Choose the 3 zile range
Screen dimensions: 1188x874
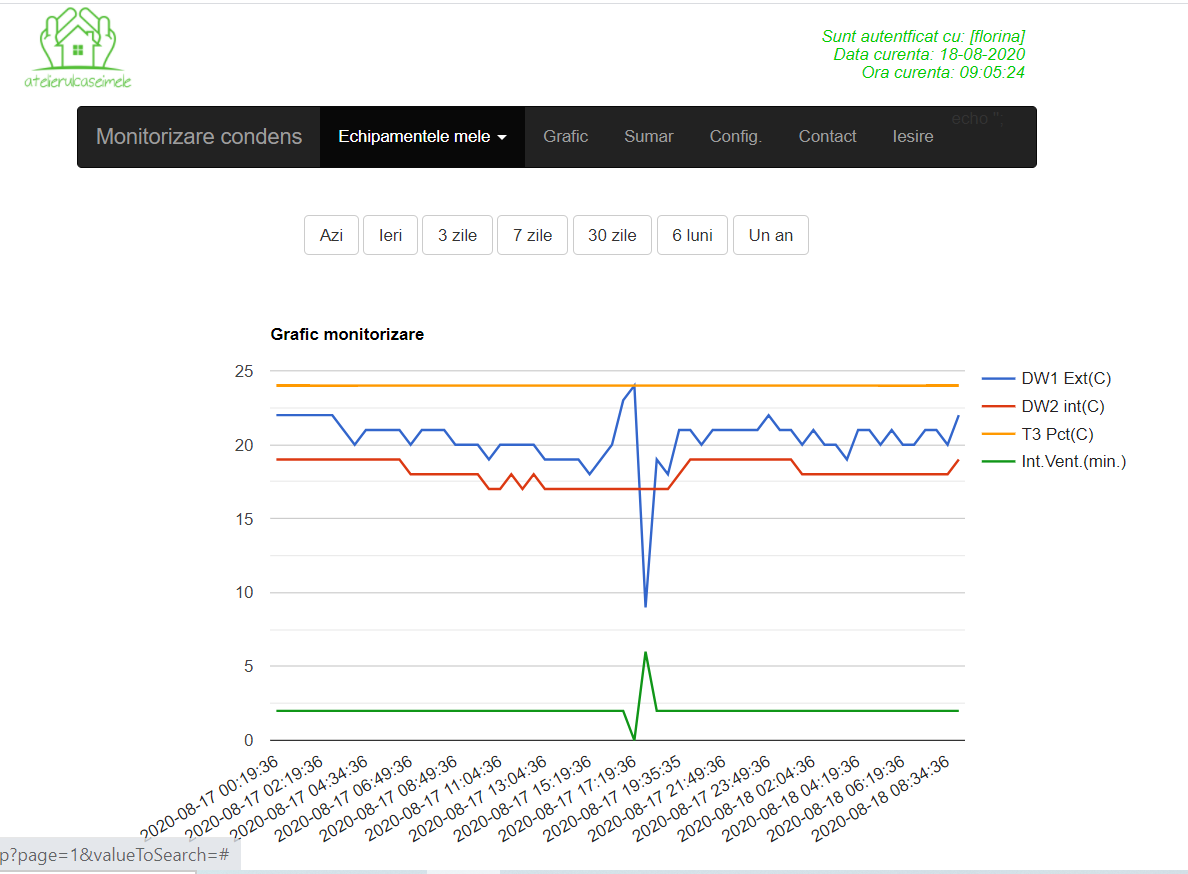(x=457, y=235)
